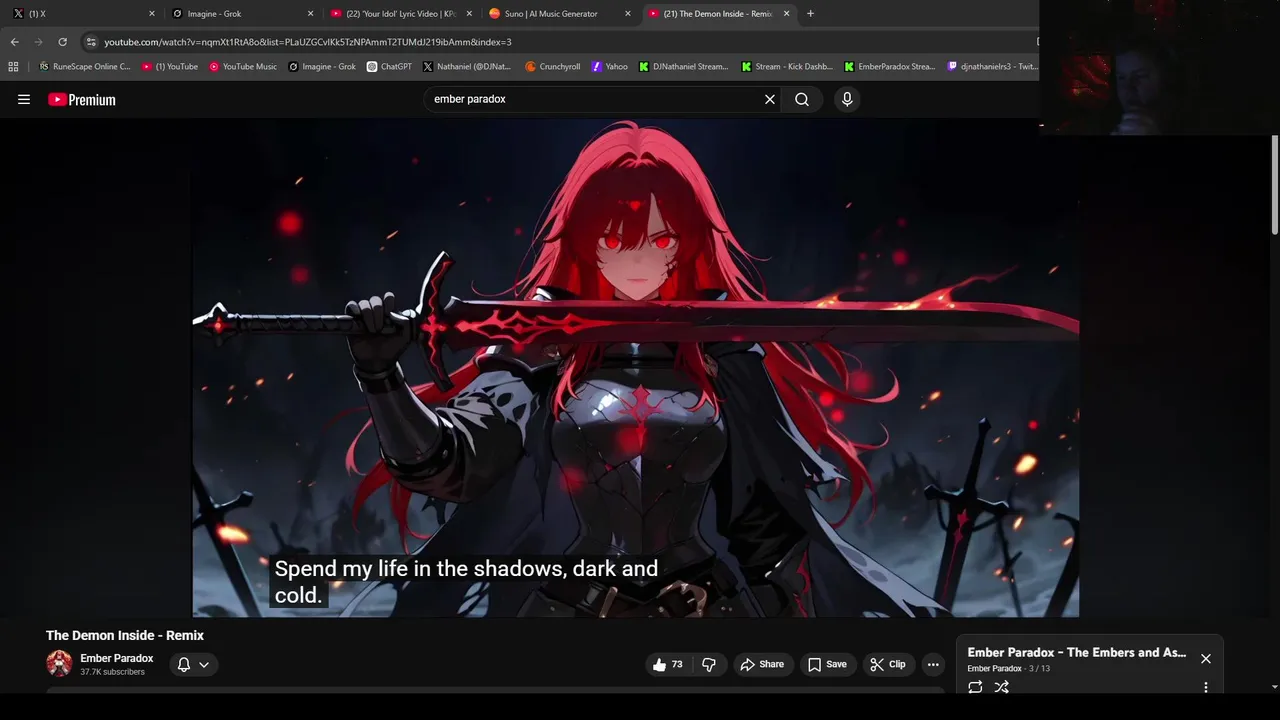Start voice search with the microphone

point(847,99)
